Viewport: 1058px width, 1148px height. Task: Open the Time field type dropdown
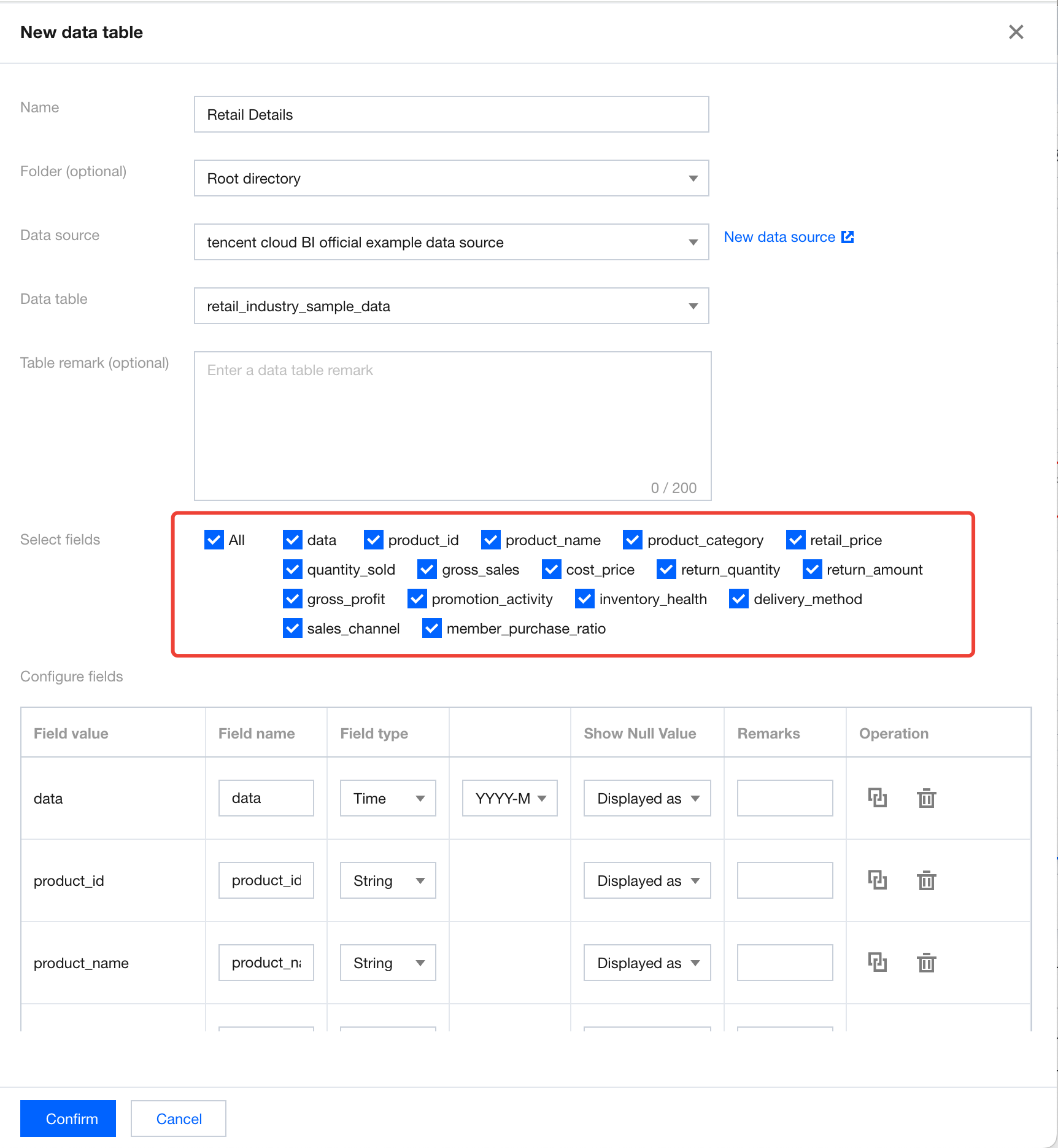point(388,798)
